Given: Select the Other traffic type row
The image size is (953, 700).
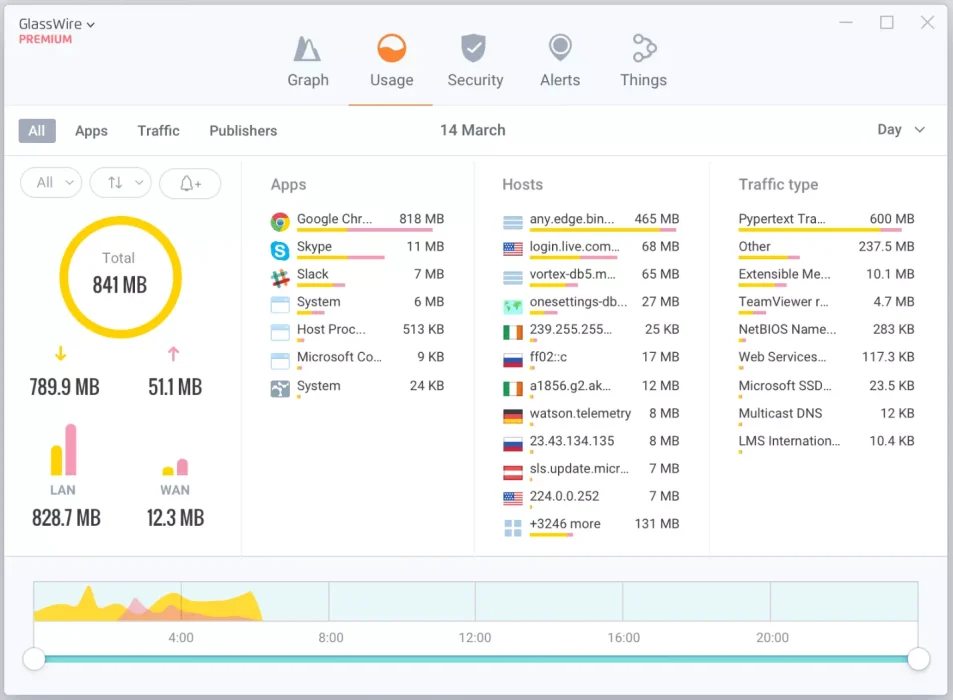Looking at the screenshot, I should tap(827, 249).
